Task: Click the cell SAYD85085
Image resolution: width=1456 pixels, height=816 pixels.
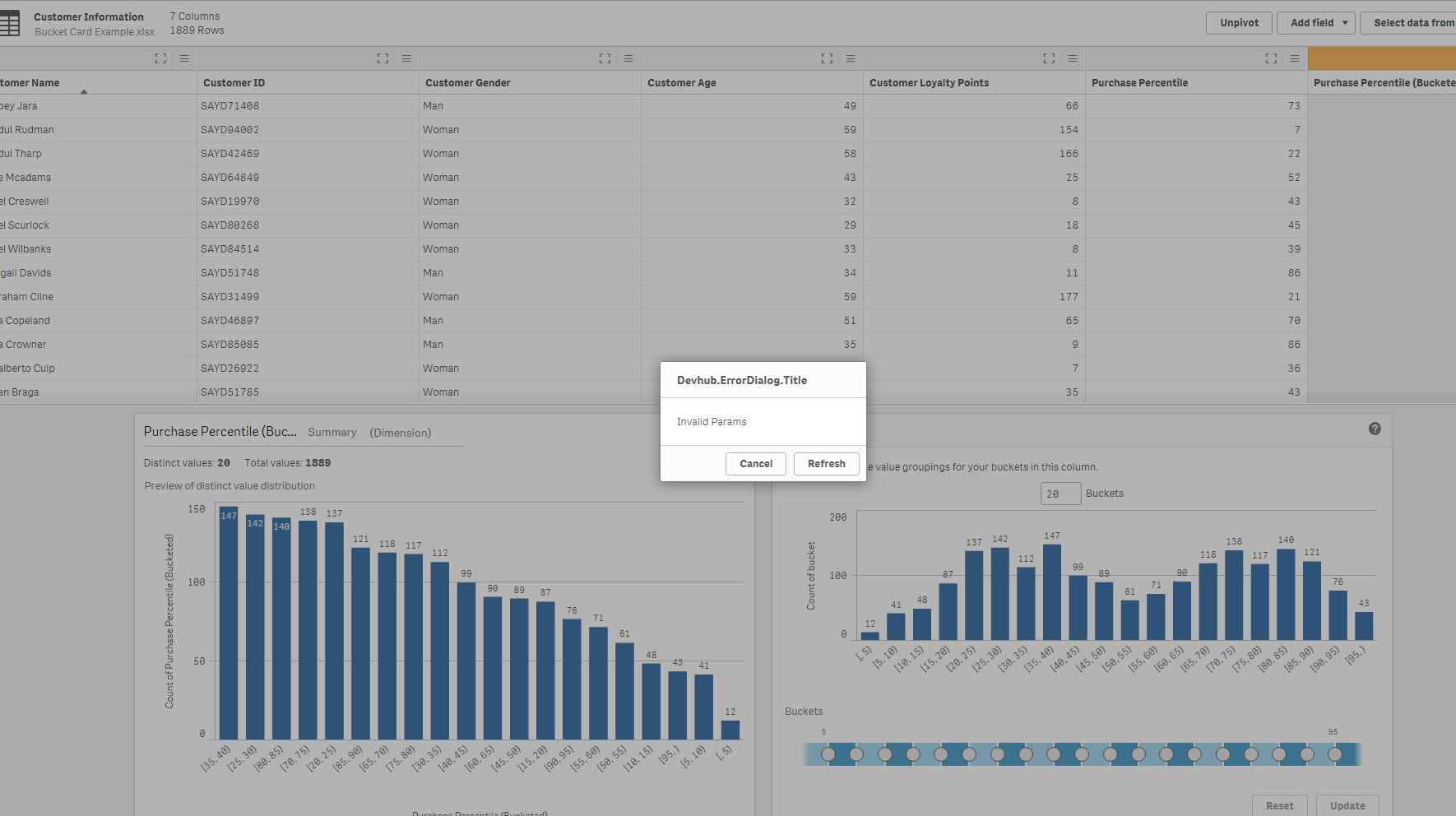Action: pyautogui.click(x=308, y=345)
